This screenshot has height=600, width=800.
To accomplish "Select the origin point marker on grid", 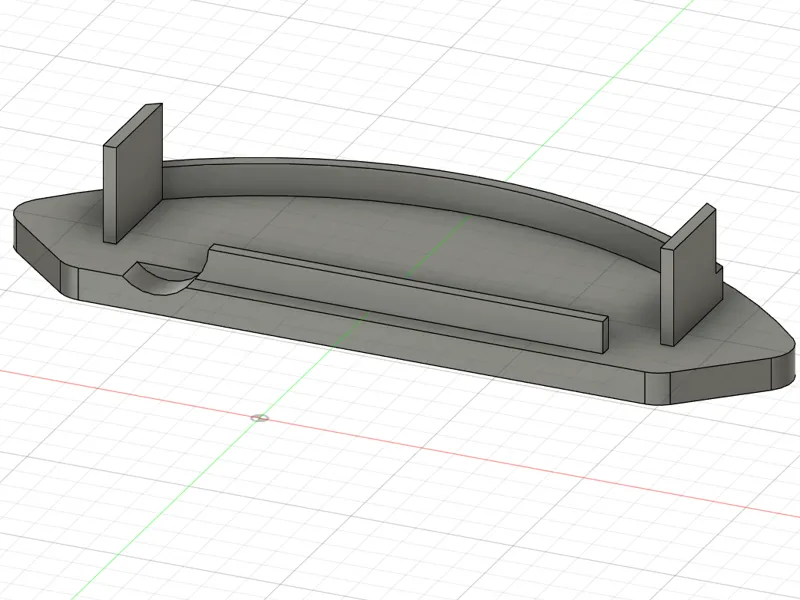I will point(260,418).
